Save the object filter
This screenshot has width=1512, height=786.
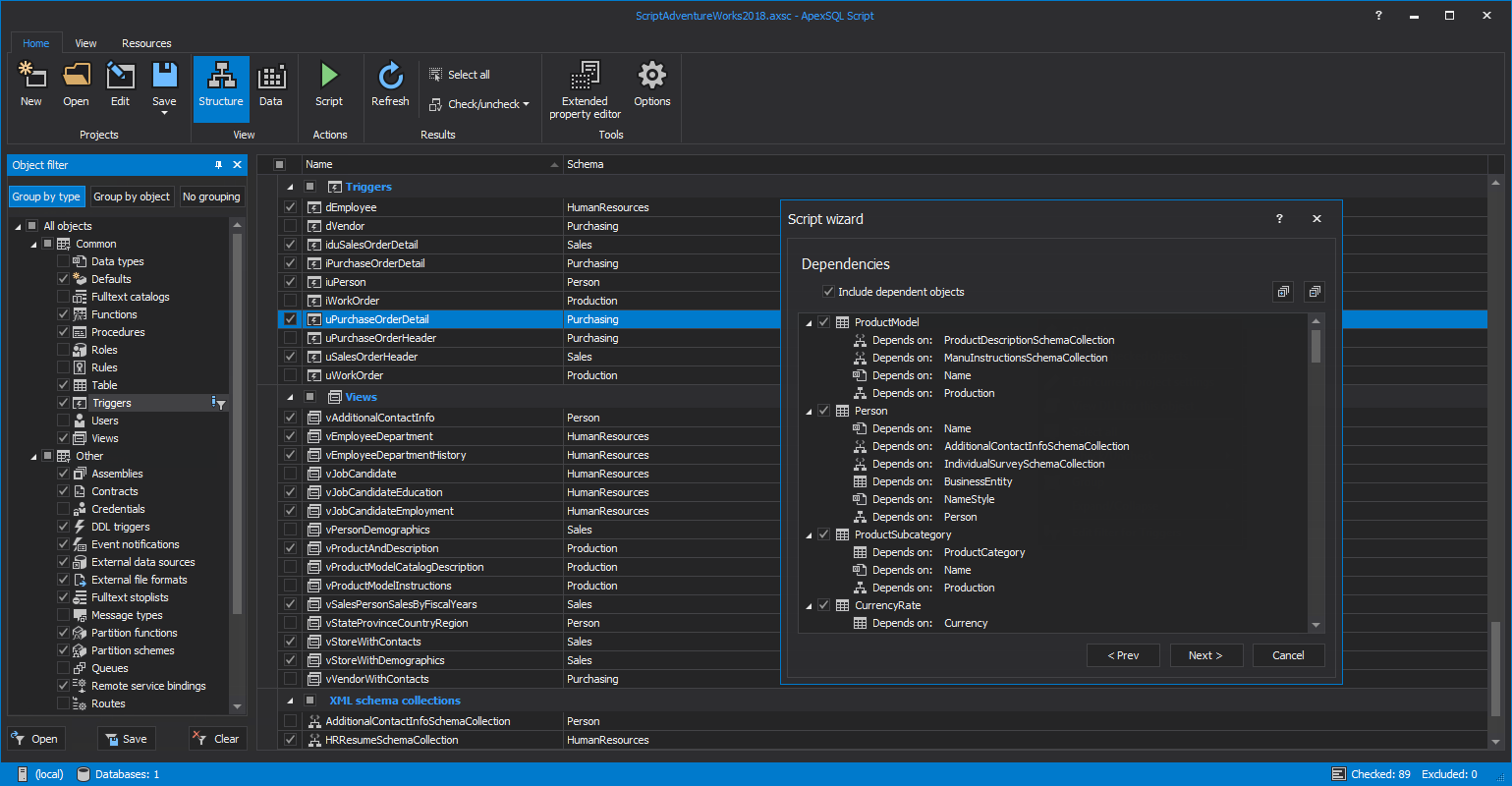(x=126, y=739)
